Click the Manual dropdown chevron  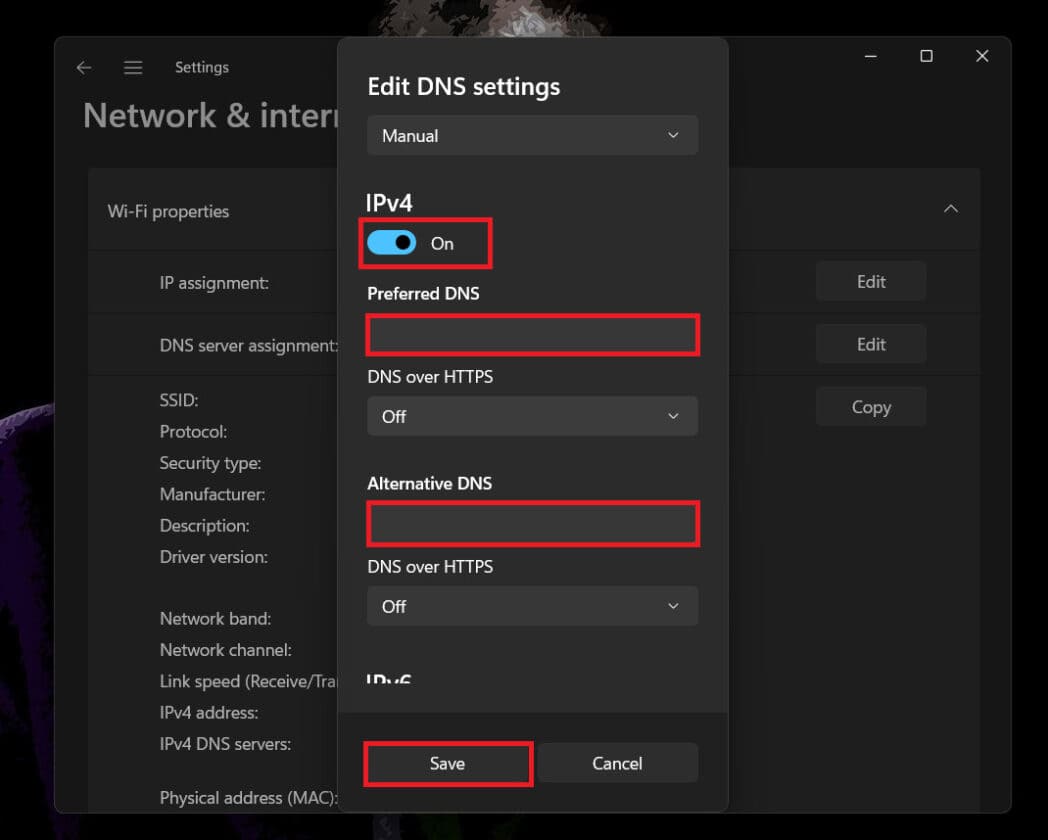pos(674,135)
